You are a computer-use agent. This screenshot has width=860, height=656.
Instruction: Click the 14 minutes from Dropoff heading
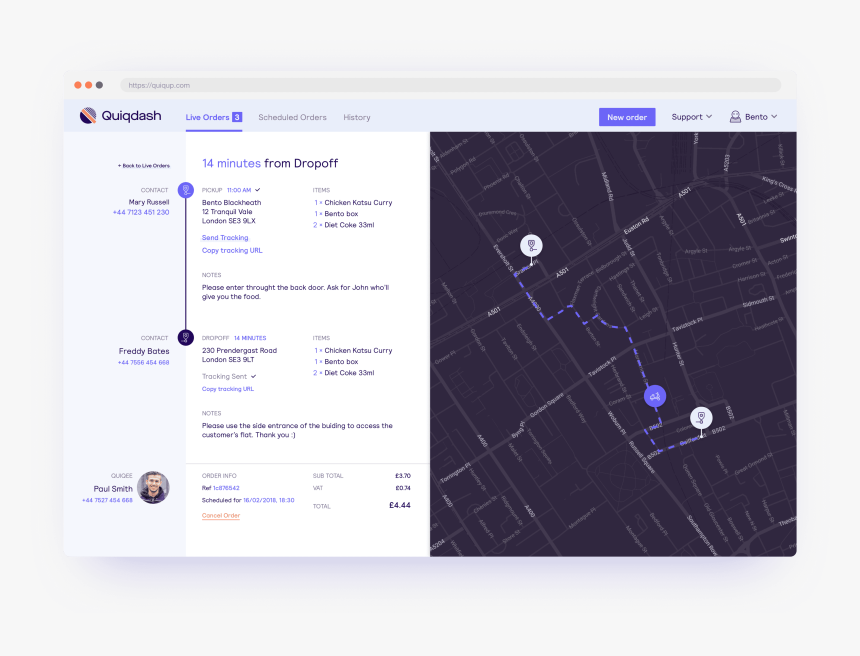(x=270, y=163)
